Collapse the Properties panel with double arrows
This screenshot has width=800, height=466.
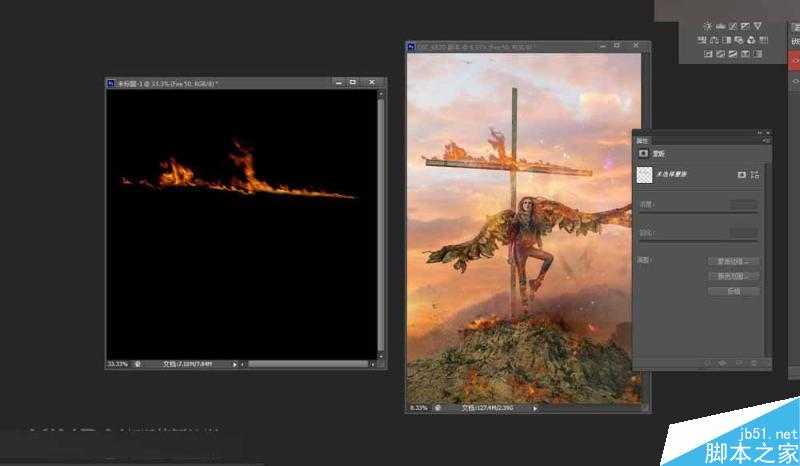(760, 133)
